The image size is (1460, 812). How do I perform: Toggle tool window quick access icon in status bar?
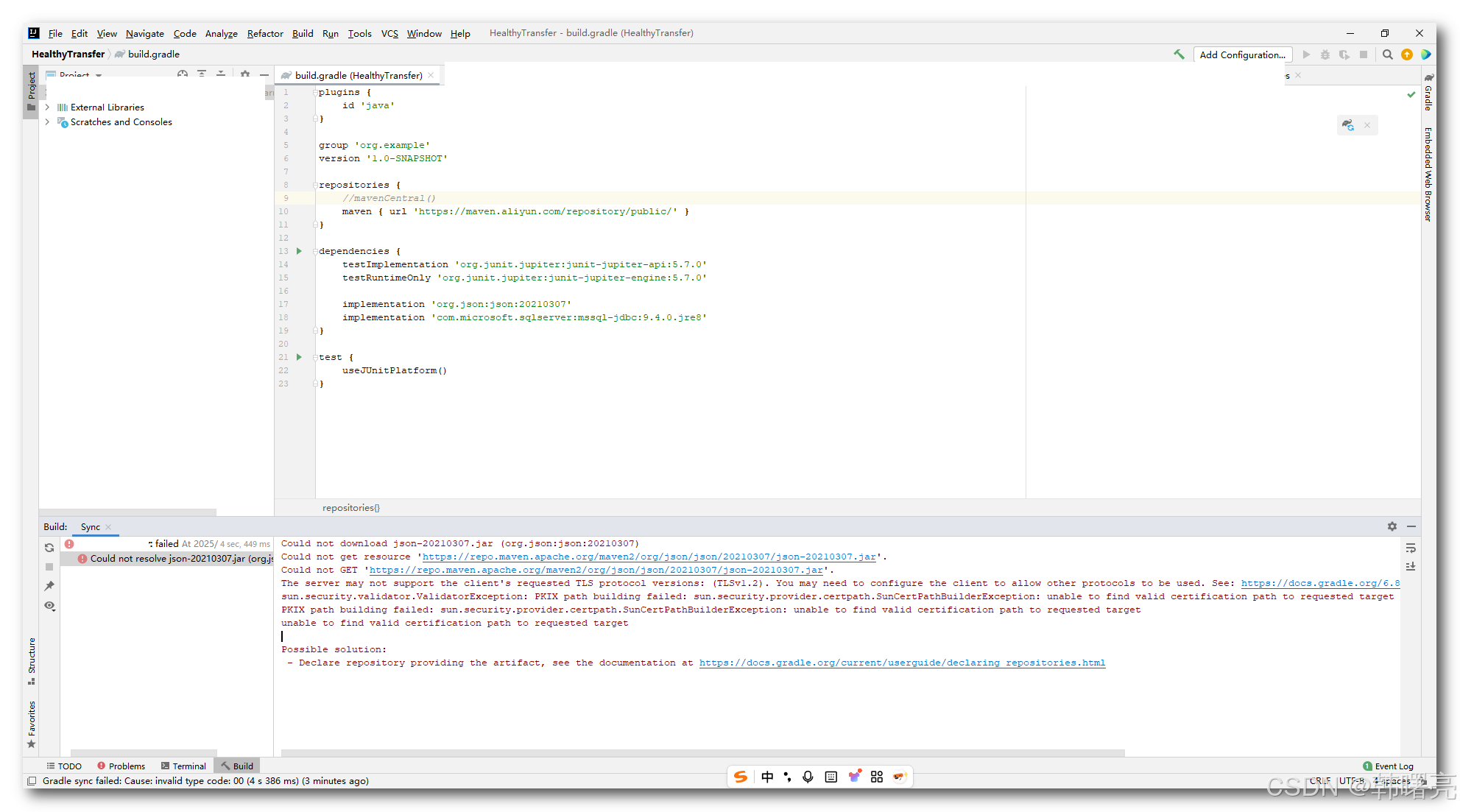[32, 781]
